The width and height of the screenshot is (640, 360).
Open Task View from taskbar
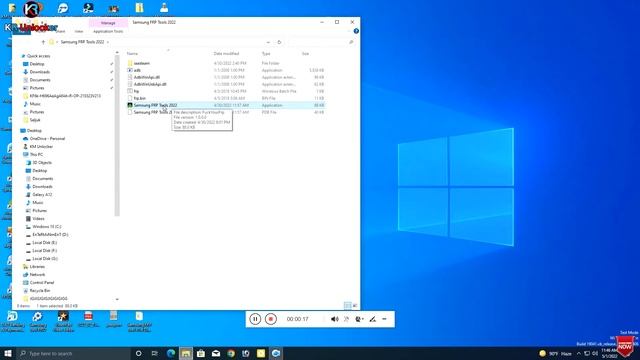[x=155, y=353]
